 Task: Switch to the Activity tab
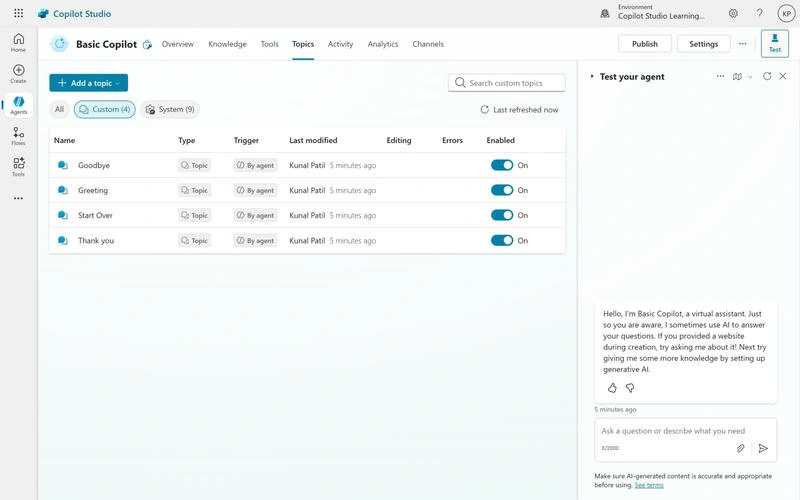tap(340, 44)
